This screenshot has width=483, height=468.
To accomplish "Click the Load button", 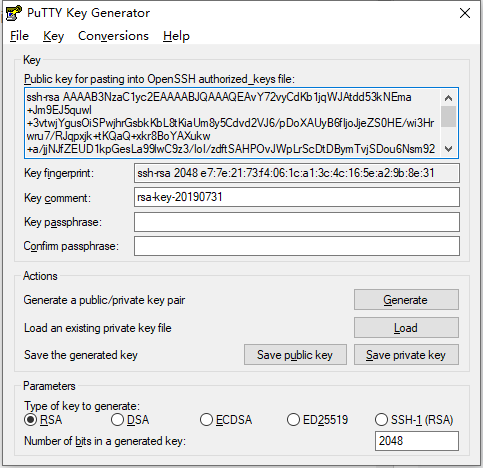I will [406, 328].
